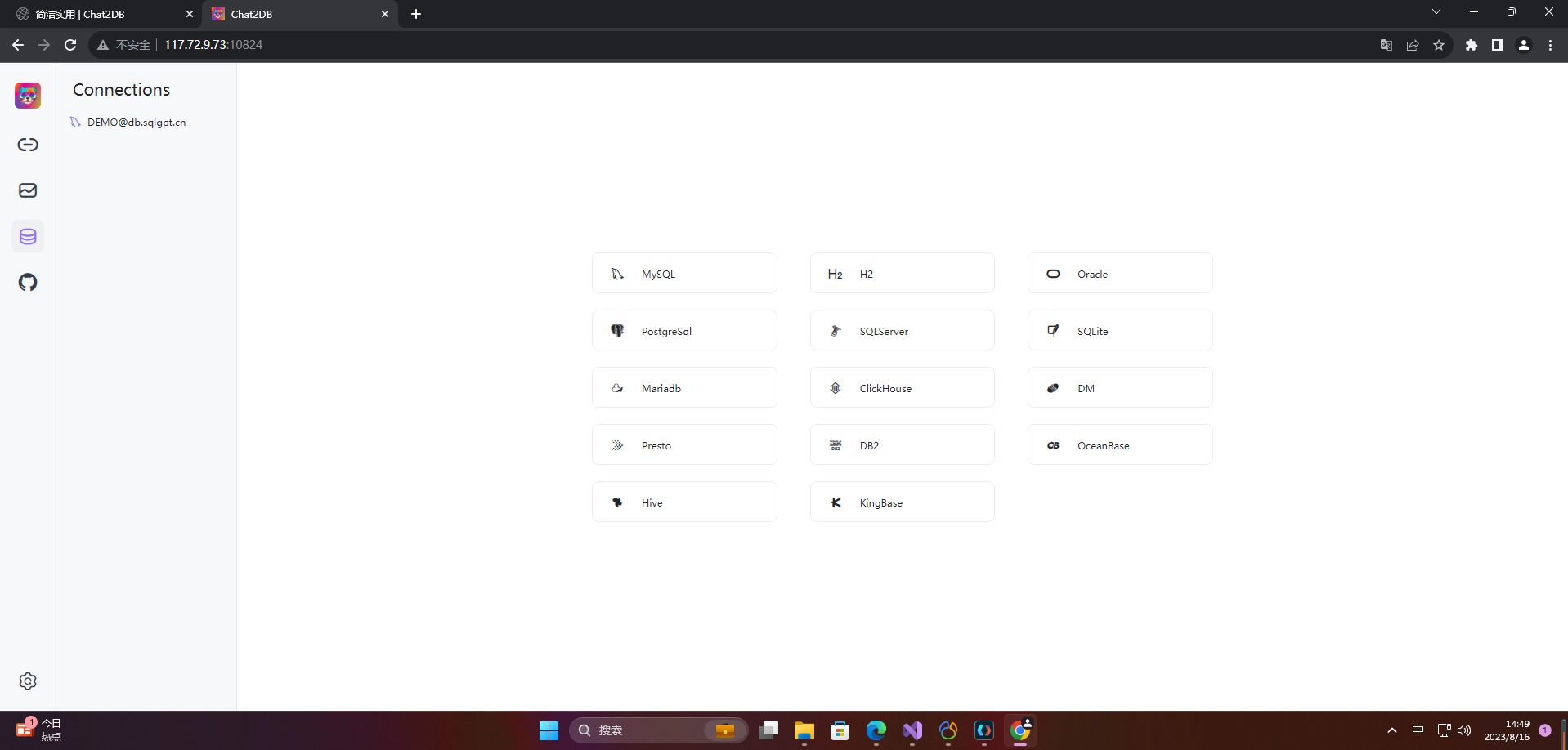This screenshot has width=1568, height=750.
Task: Open the Windows Start menu
Action: click(x=549, y=730)
